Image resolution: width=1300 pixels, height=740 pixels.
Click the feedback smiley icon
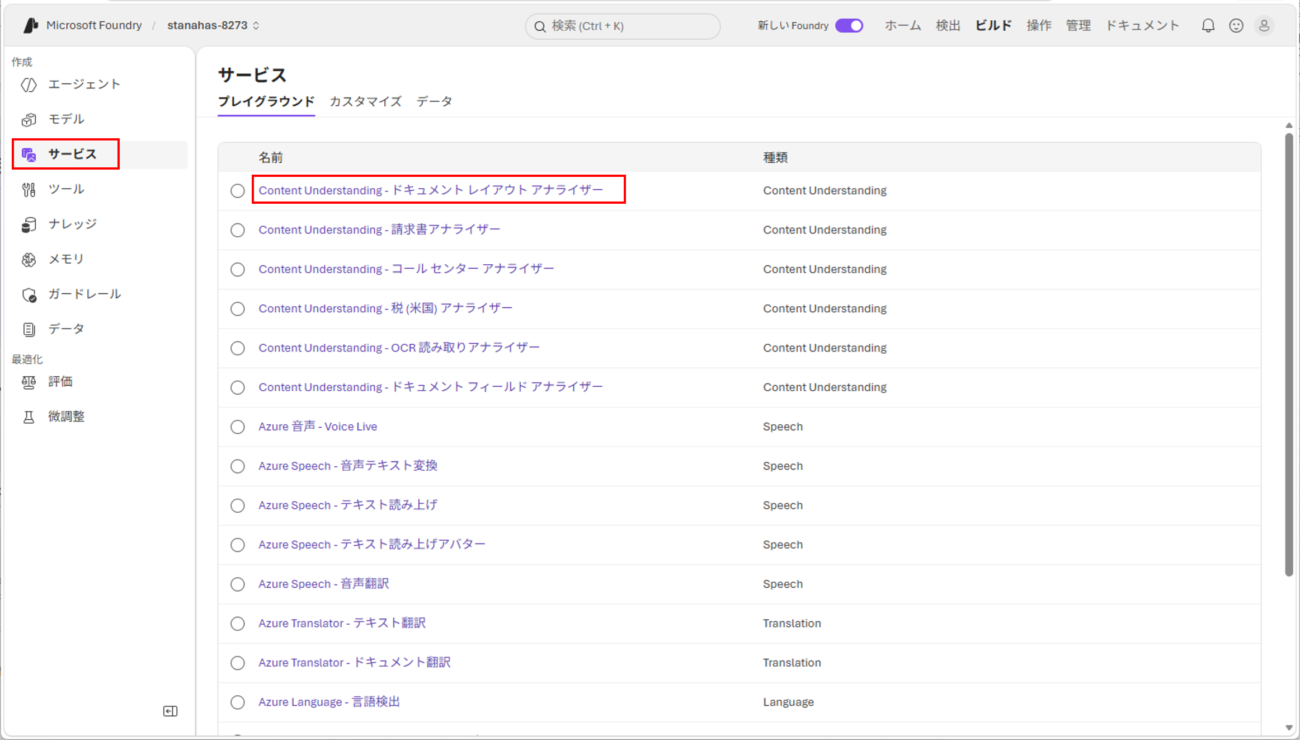(1236, 26)
